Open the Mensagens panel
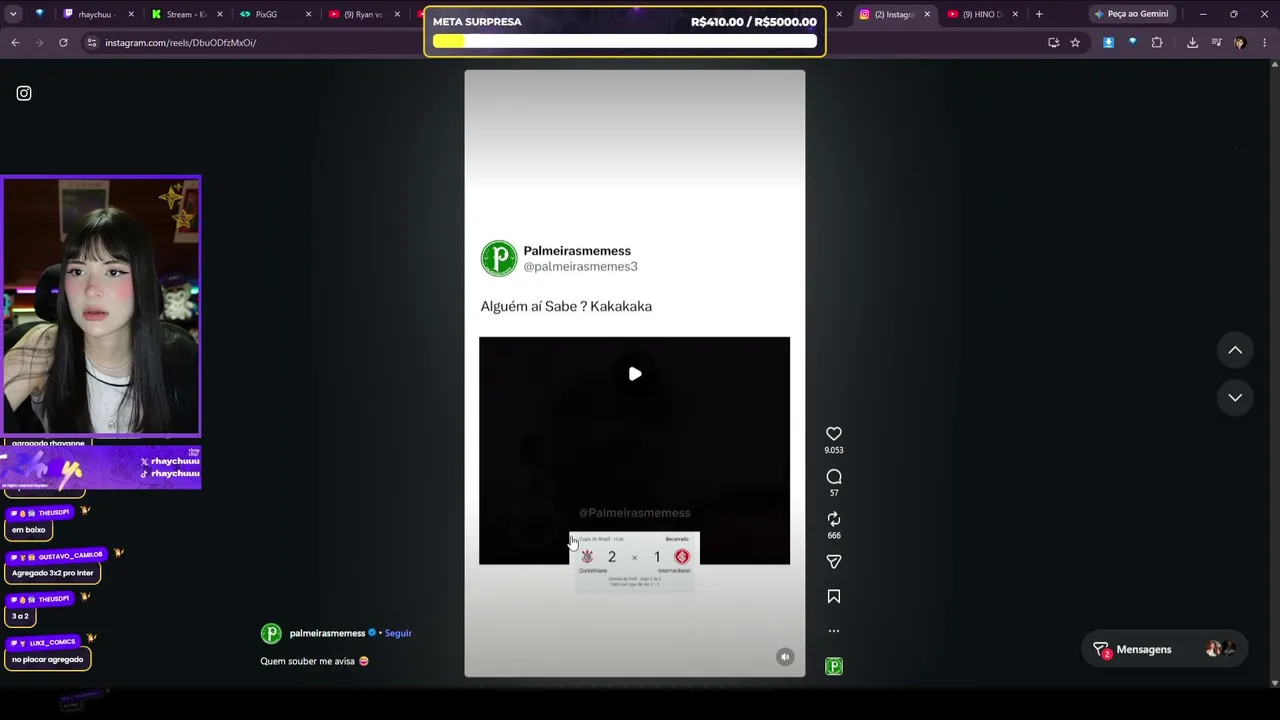Viewport: 1280px width, 720px height. pos(1164,649)
